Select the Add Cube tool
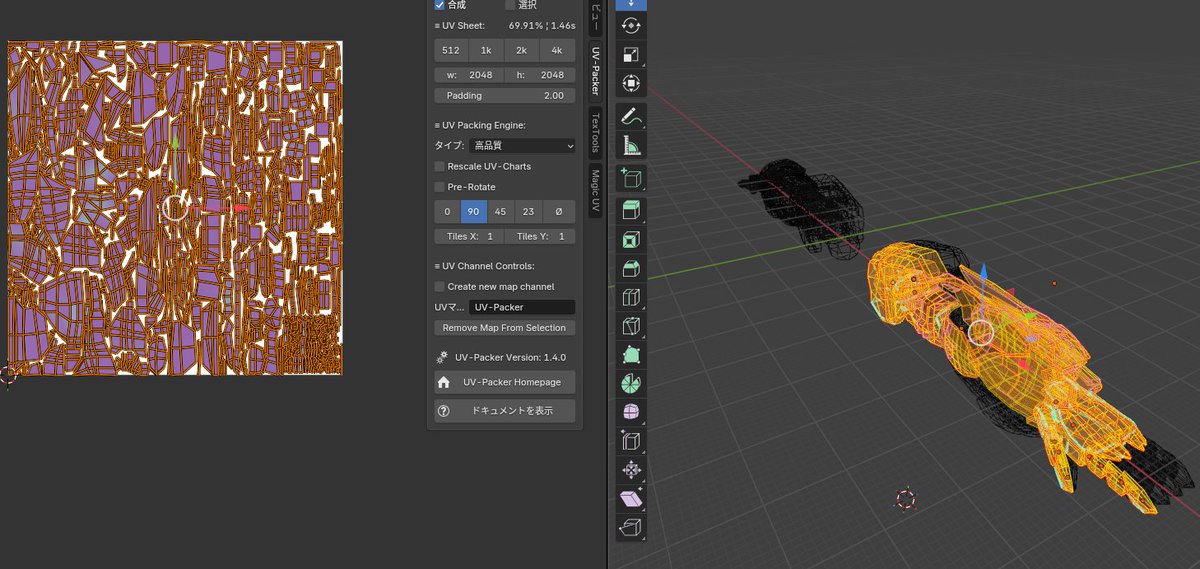Viewport: 1200px width, 569px height. point(631,180)
